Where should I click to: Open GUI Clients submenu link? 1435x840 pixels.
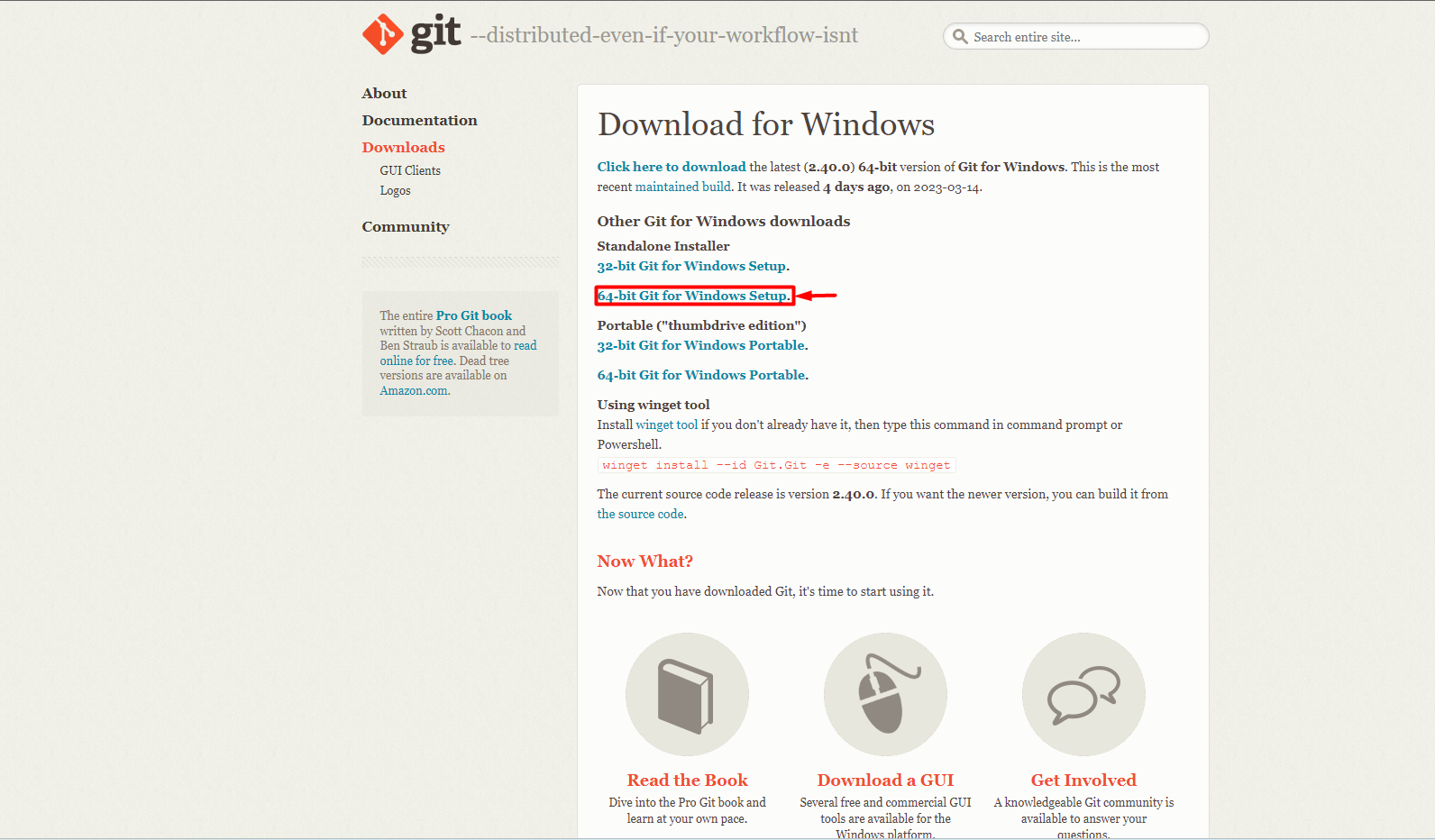tap(410, 170)
